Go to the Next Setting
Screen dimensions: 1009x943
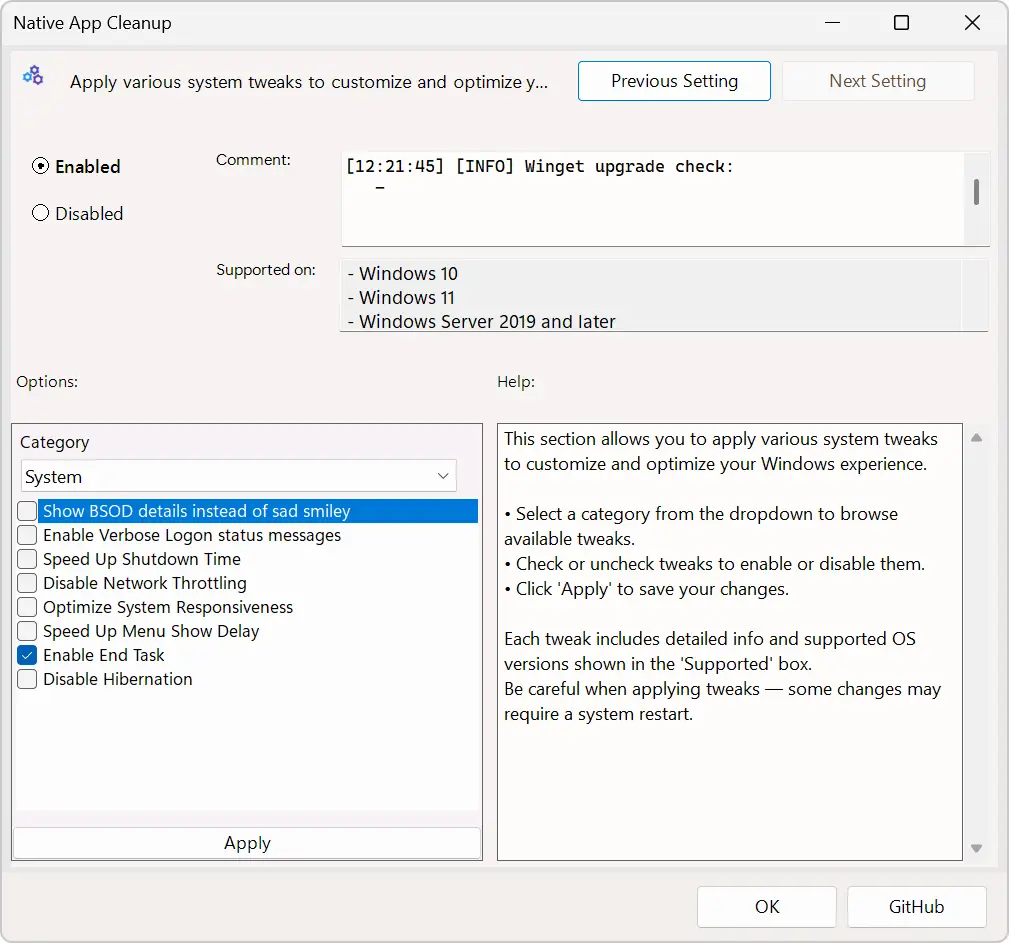878,81
